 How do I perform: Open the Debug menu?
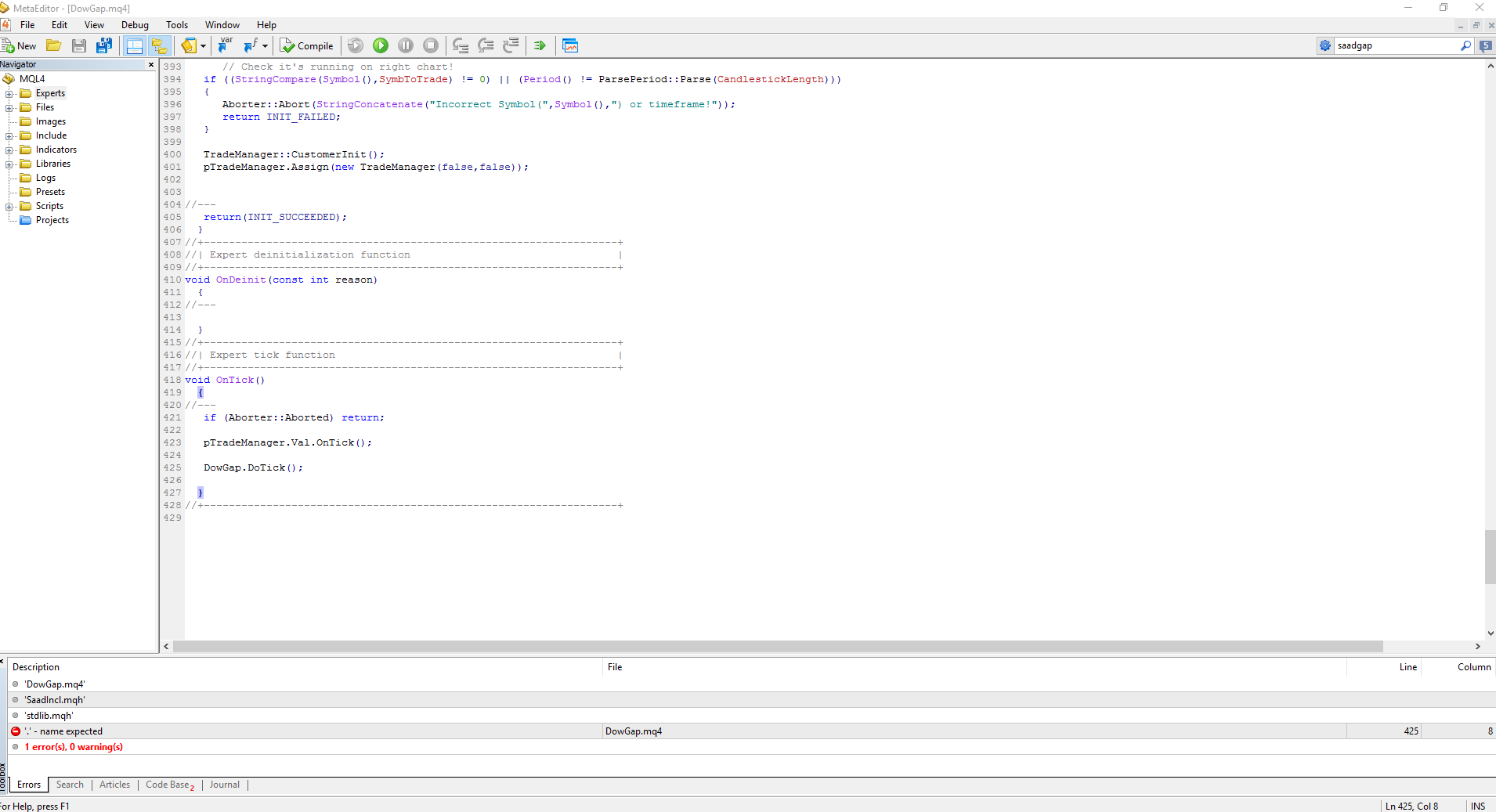coord(135,25)
